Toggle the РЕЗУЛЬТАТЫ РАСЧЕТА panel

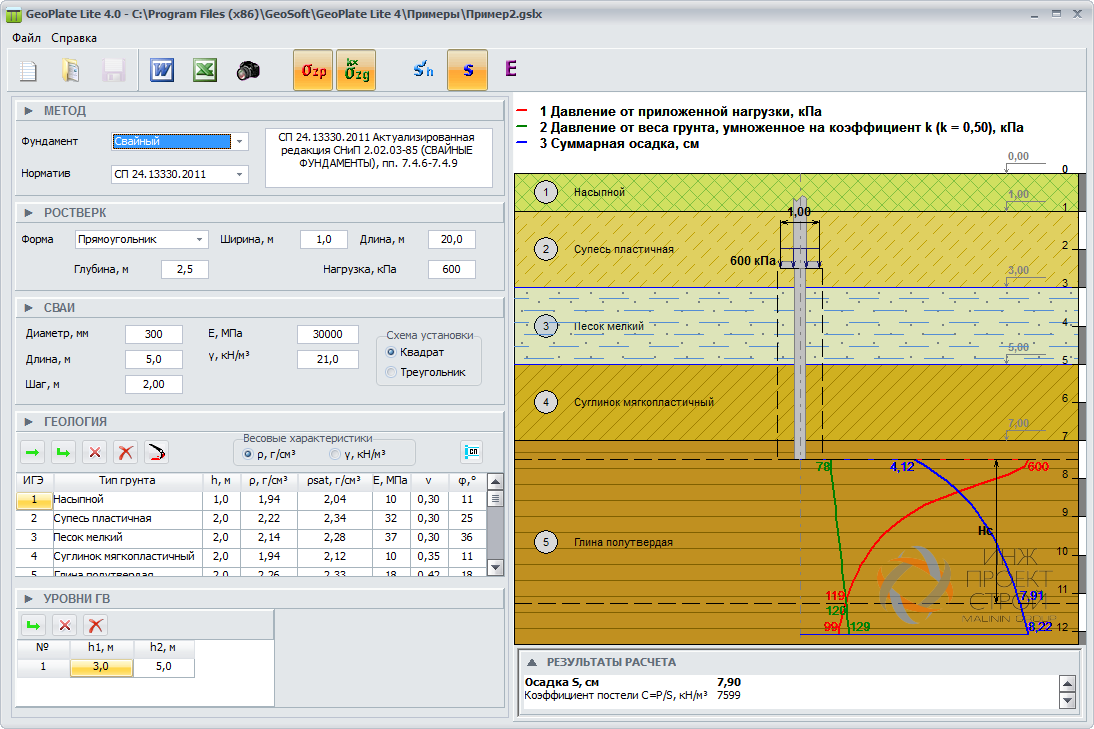(532, 662)
